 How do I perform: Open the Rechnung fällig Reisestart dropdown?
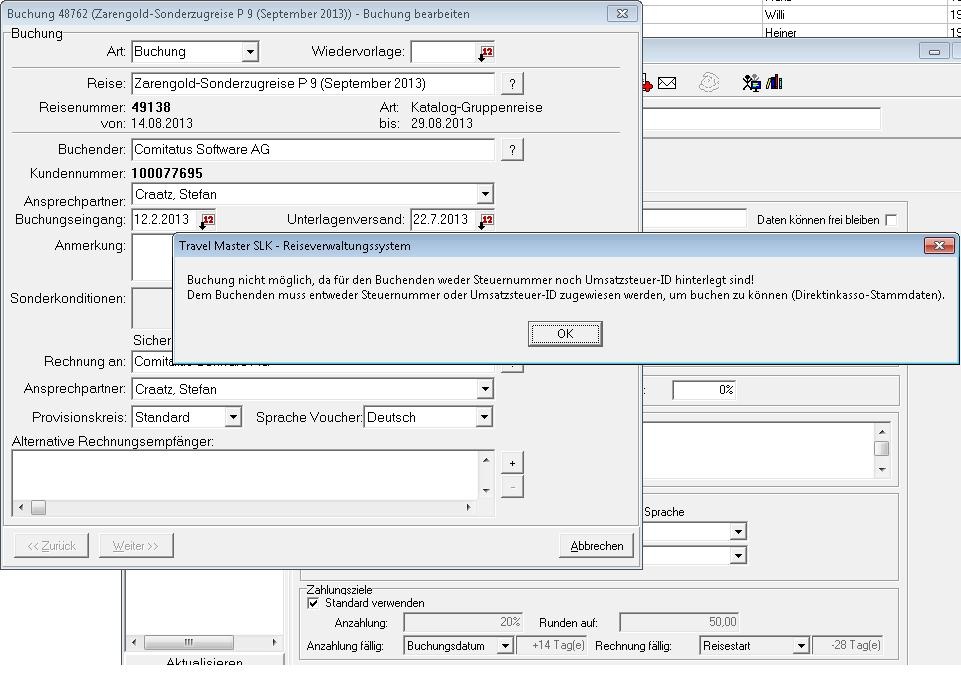(800, 646)
